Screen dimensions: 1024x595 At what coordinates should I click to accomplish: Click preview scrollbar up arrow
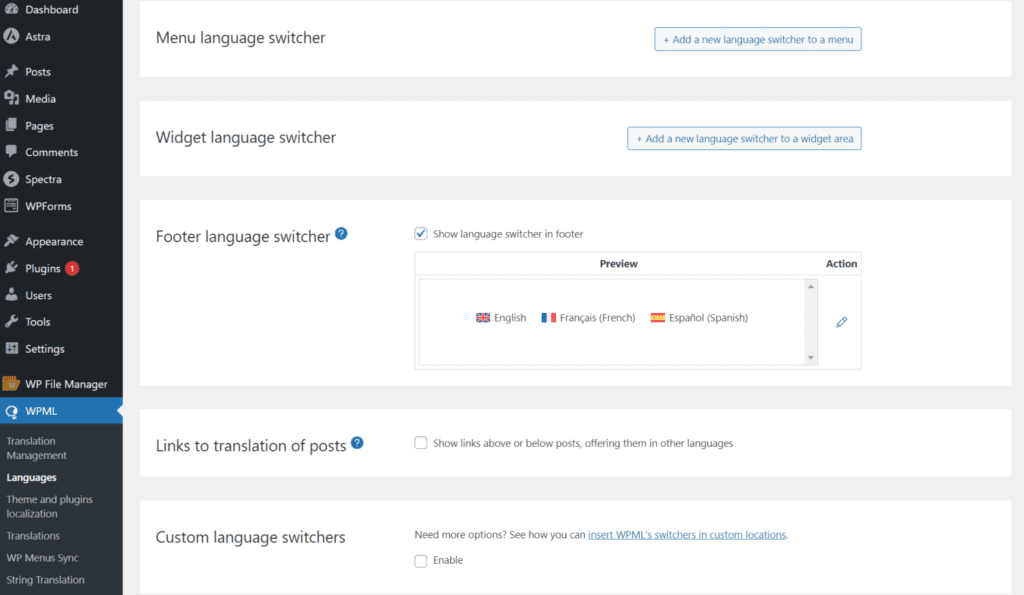pos(810,287)
